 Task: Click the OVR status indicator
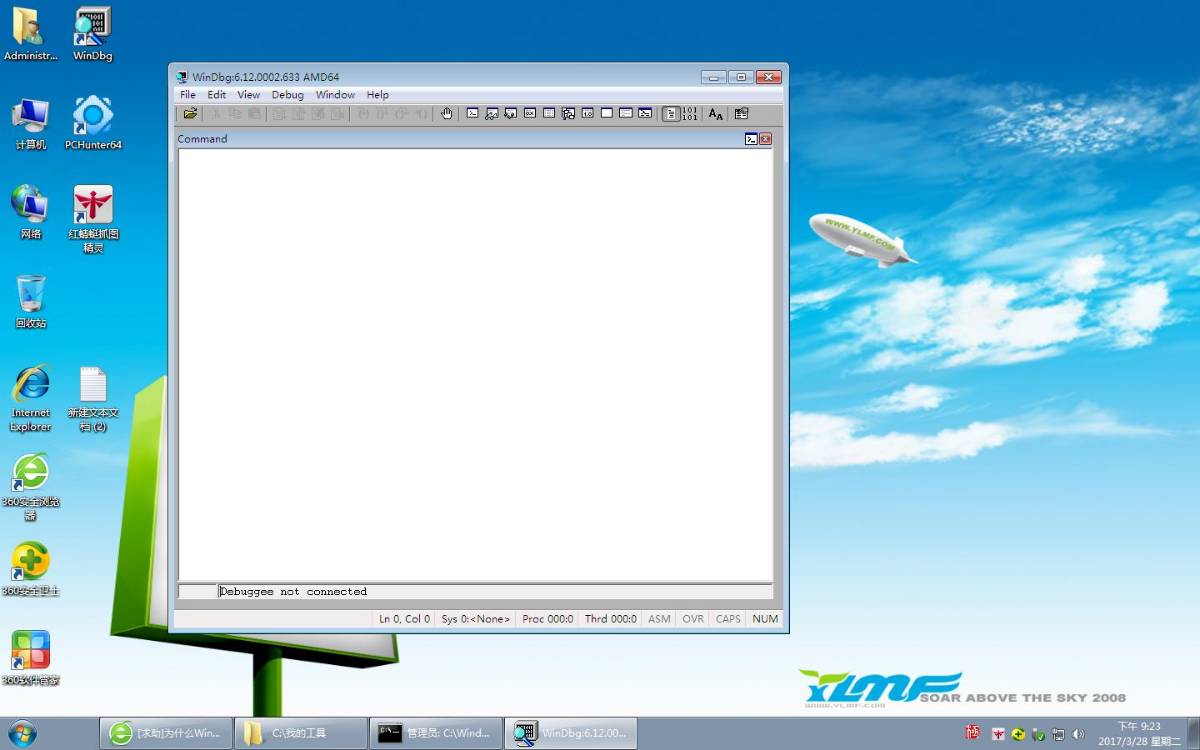[x=693, y=619]
